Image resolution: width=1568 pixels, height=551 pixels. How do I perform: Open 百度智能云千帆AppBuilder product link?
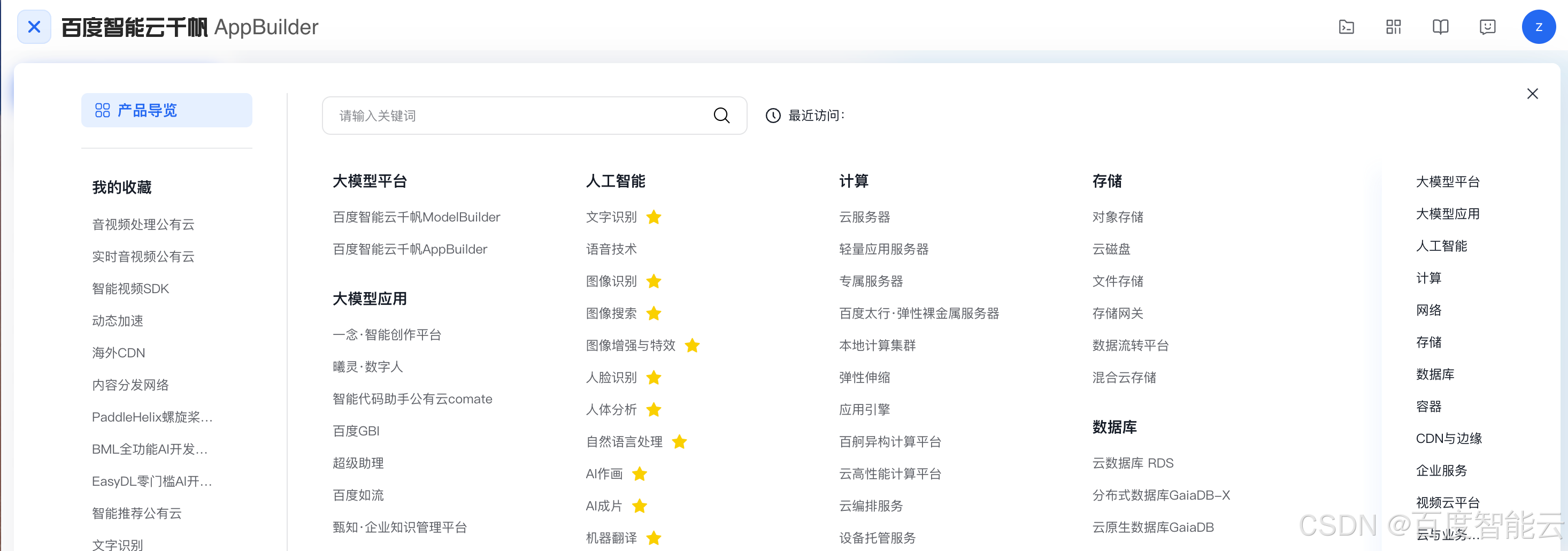(x=410, y=249)
